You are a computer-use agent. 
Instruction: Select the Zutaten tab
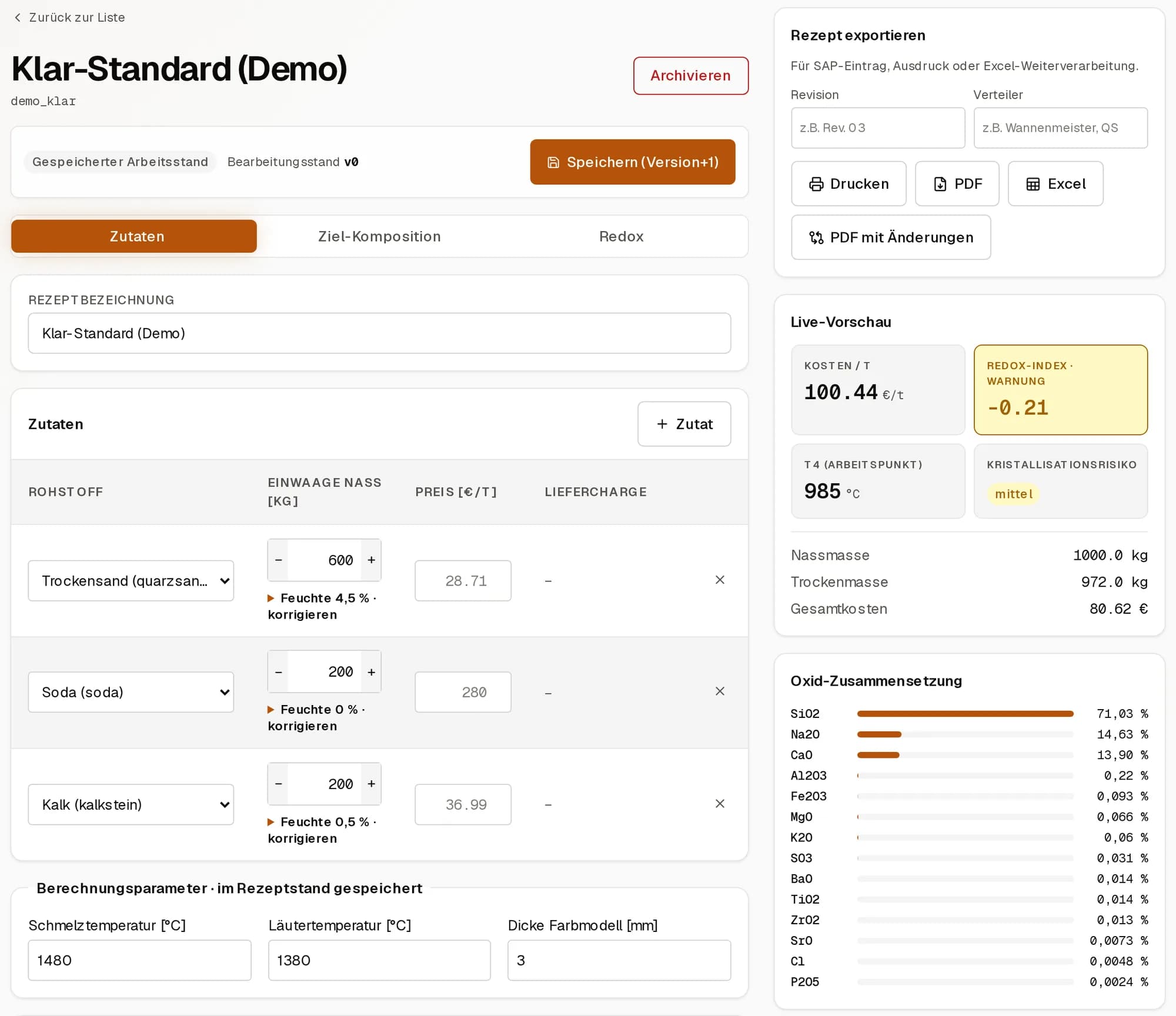134,236
